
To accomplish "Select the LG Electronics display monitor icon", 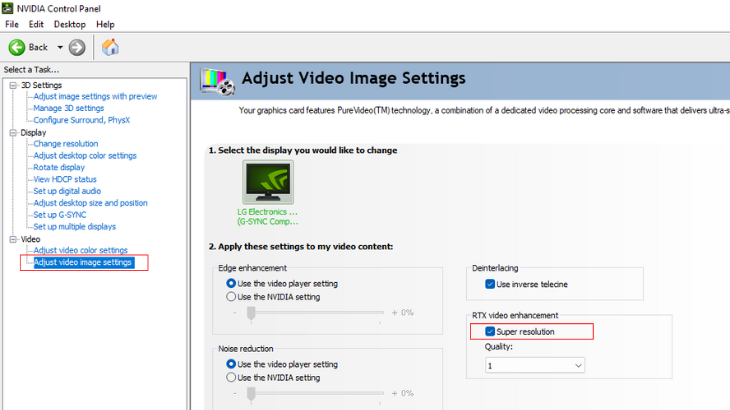I will tap(268, 182).
